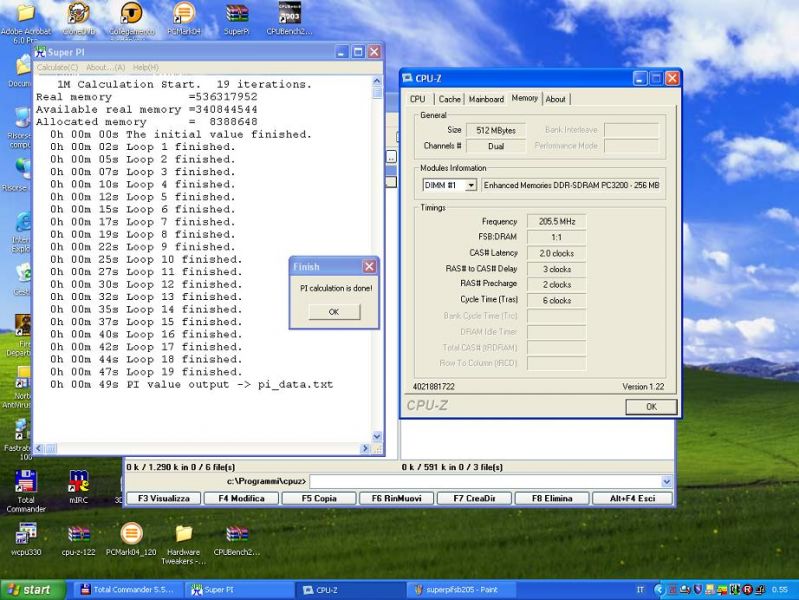The image size is (799, 600).
Task: Click the Channels # value Dual
Action: click(x=495, y=146)
